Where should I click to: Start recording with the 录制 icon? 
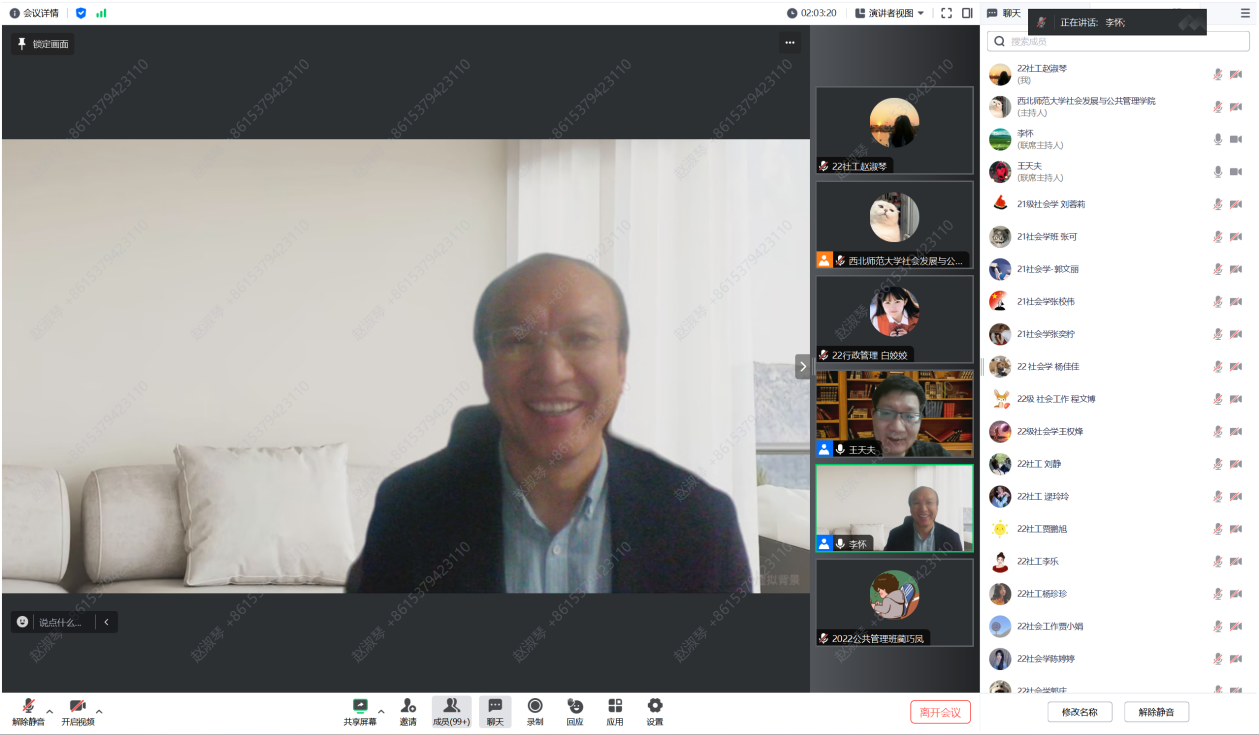point(535,706)
